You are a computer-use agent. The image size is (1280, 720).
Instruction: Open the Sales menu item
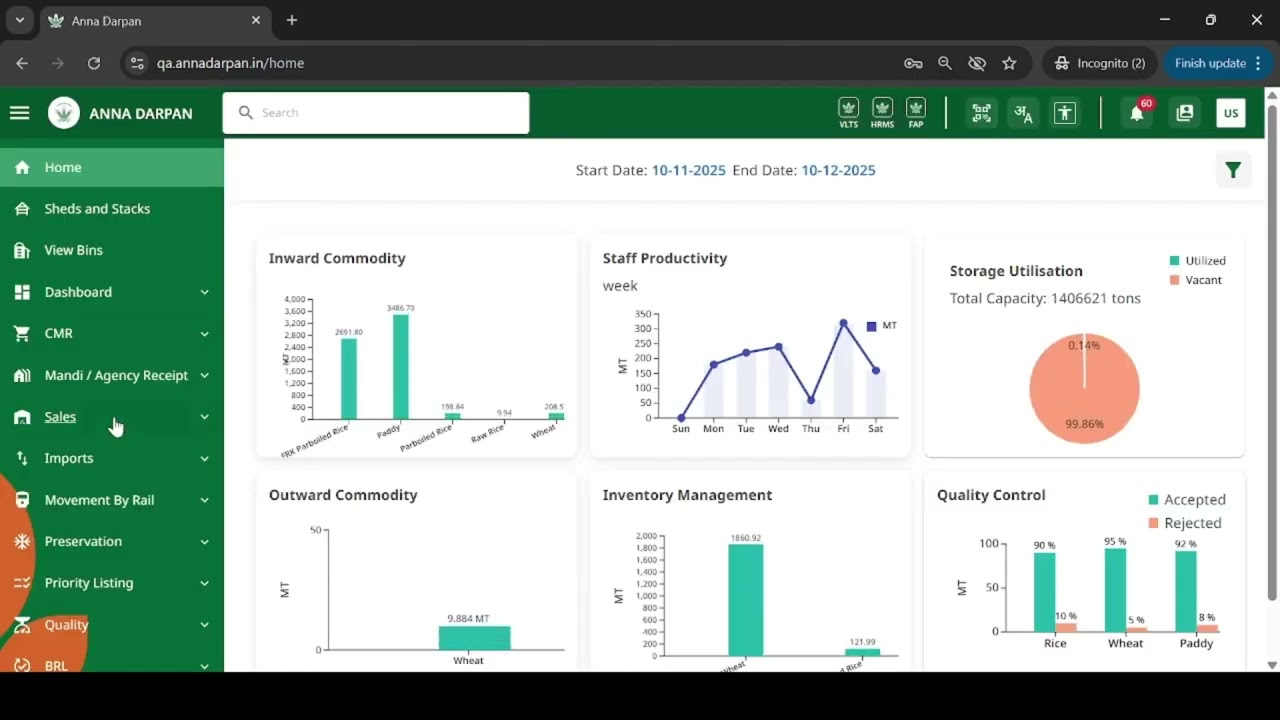click(112, 417)
